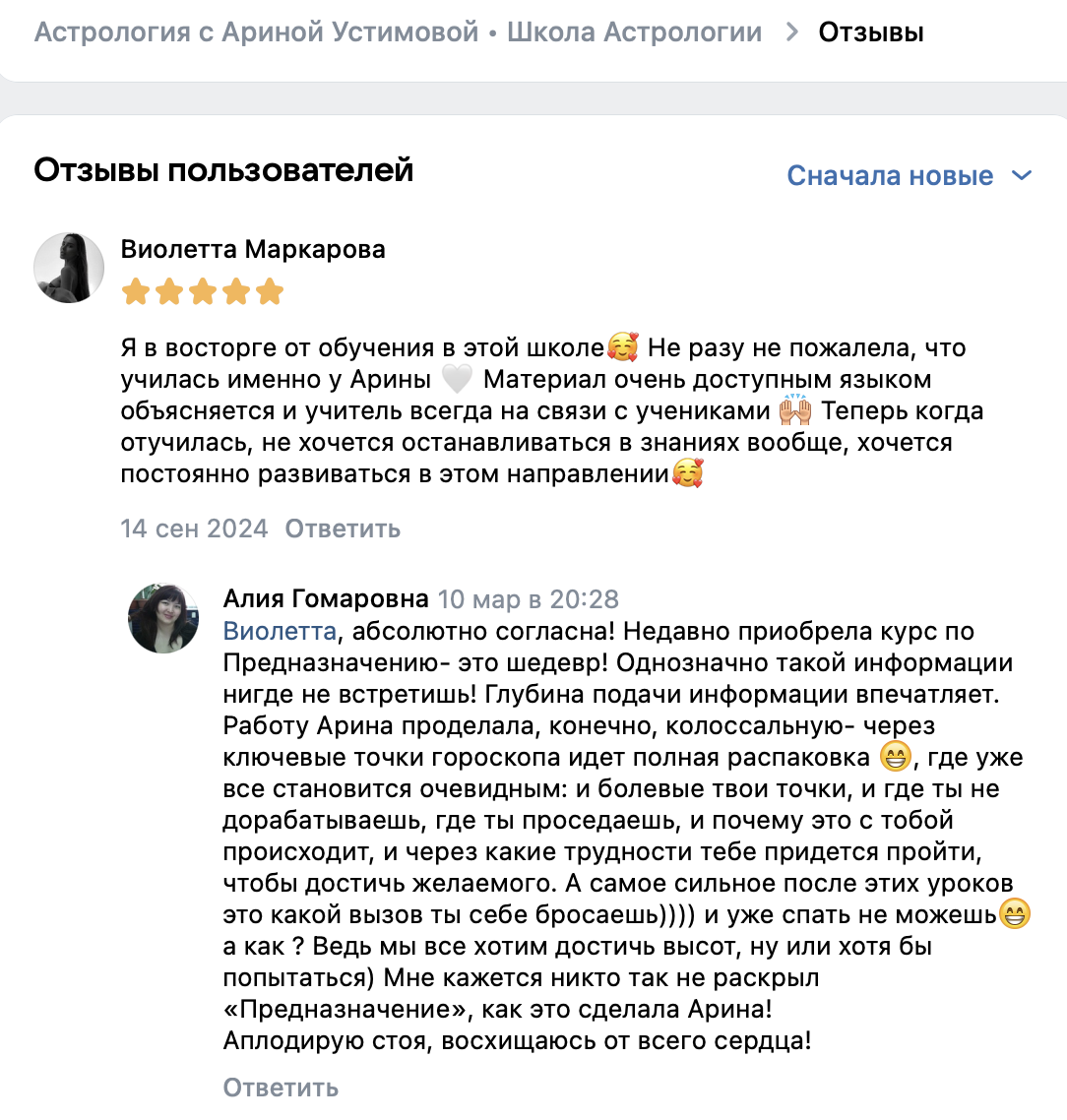Viewport: 1067px width, 1120px height.
Task: Click the third star in the rating row
Action: tap(202, 291)
